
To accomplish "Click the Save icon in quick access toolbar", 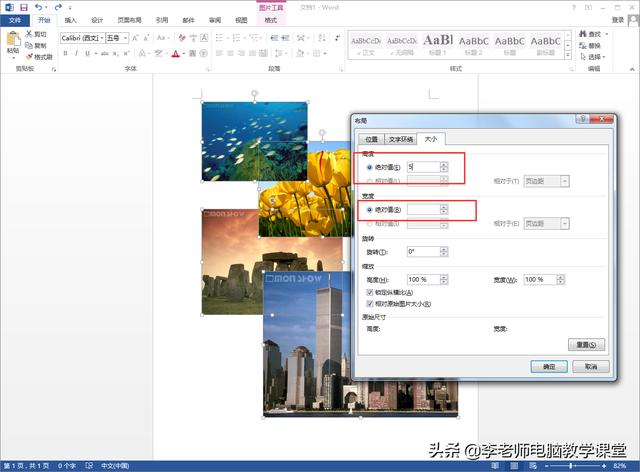I will pos(24,7).
